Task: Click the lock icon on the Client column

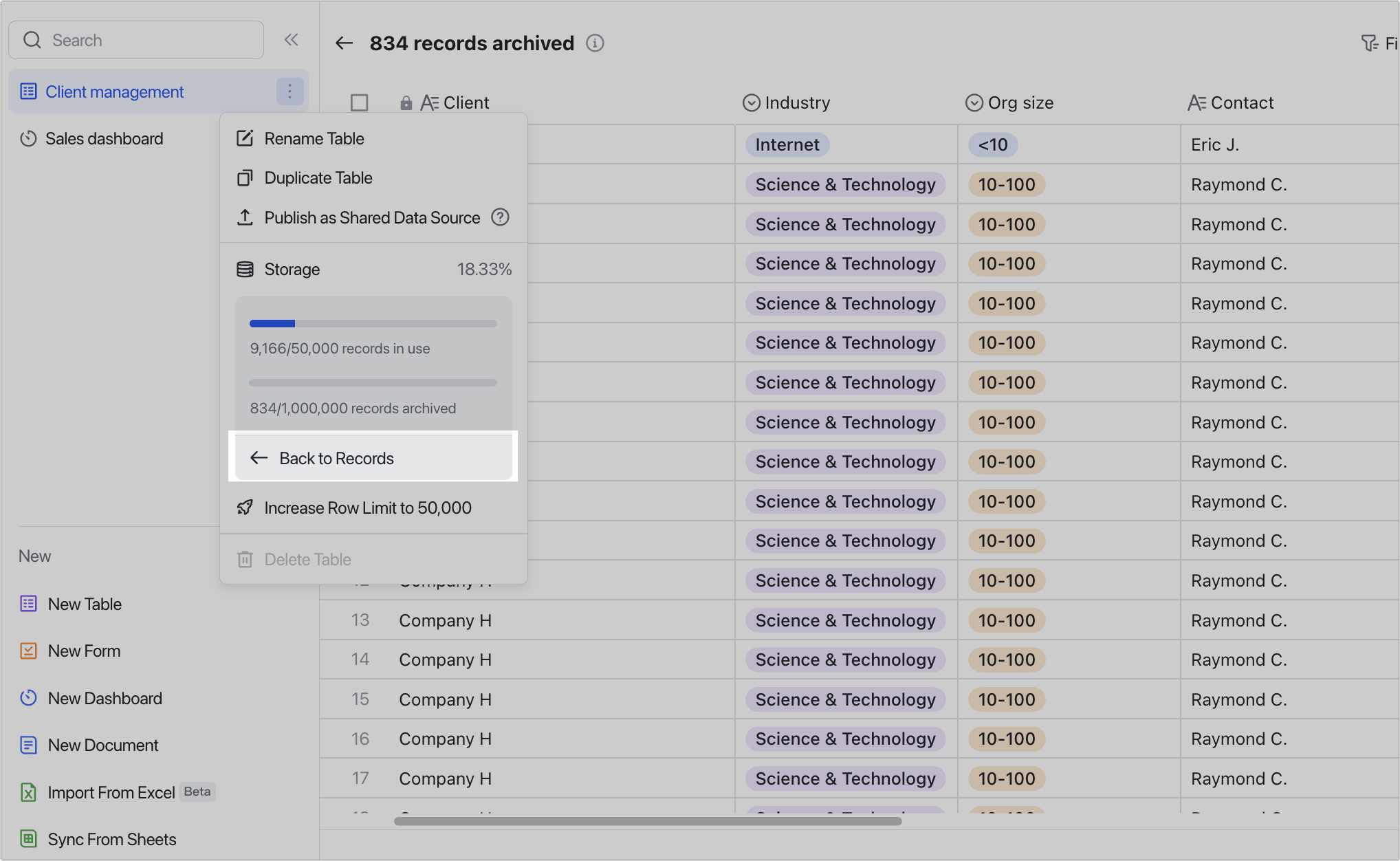Action: coord(406,102)
